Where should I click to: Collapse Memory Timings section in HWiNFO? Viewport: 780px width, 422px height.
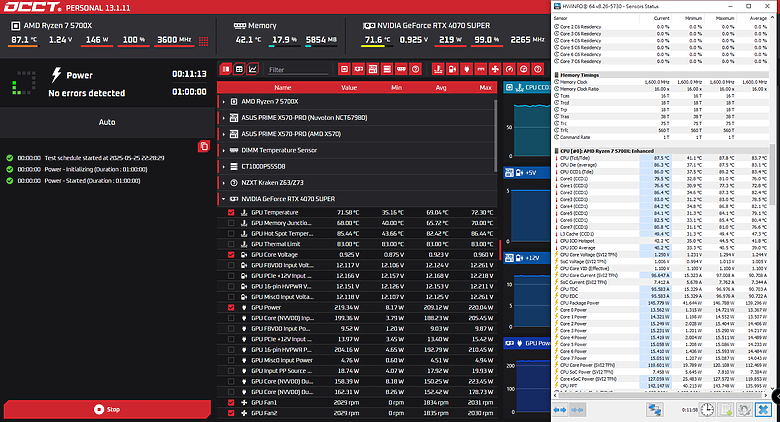557,75
